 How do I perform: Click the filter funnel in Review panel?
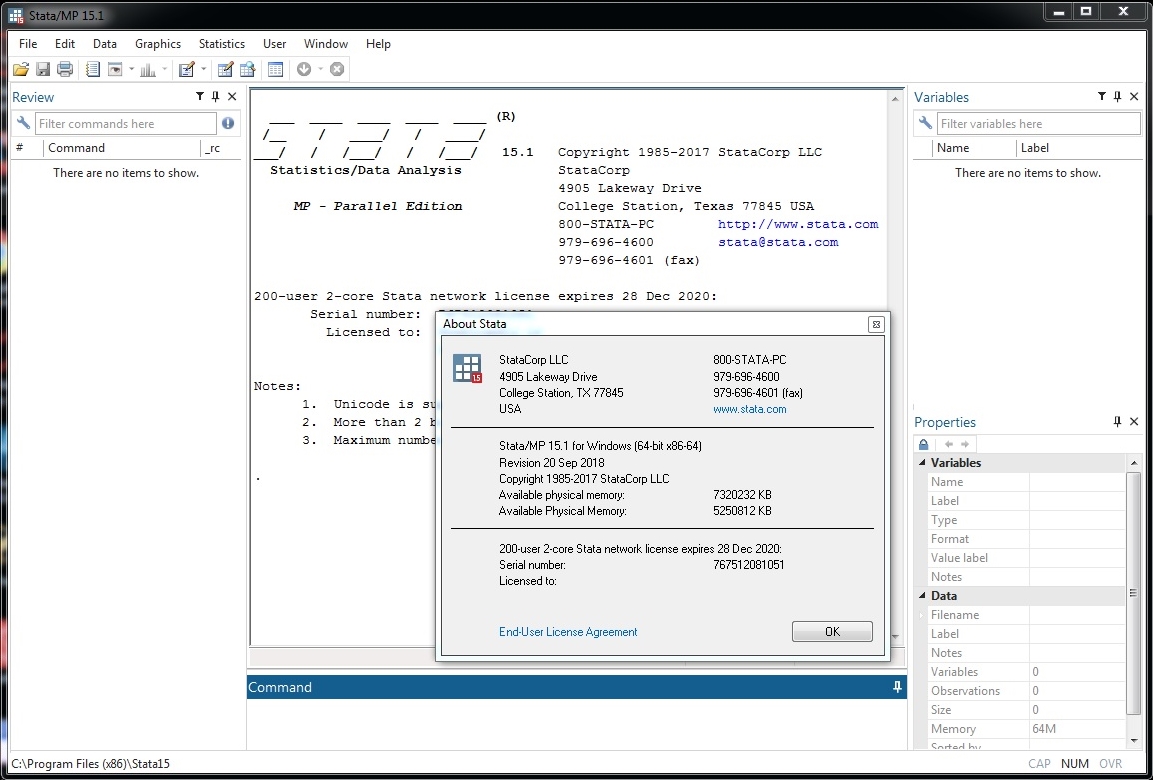[199, 96]
